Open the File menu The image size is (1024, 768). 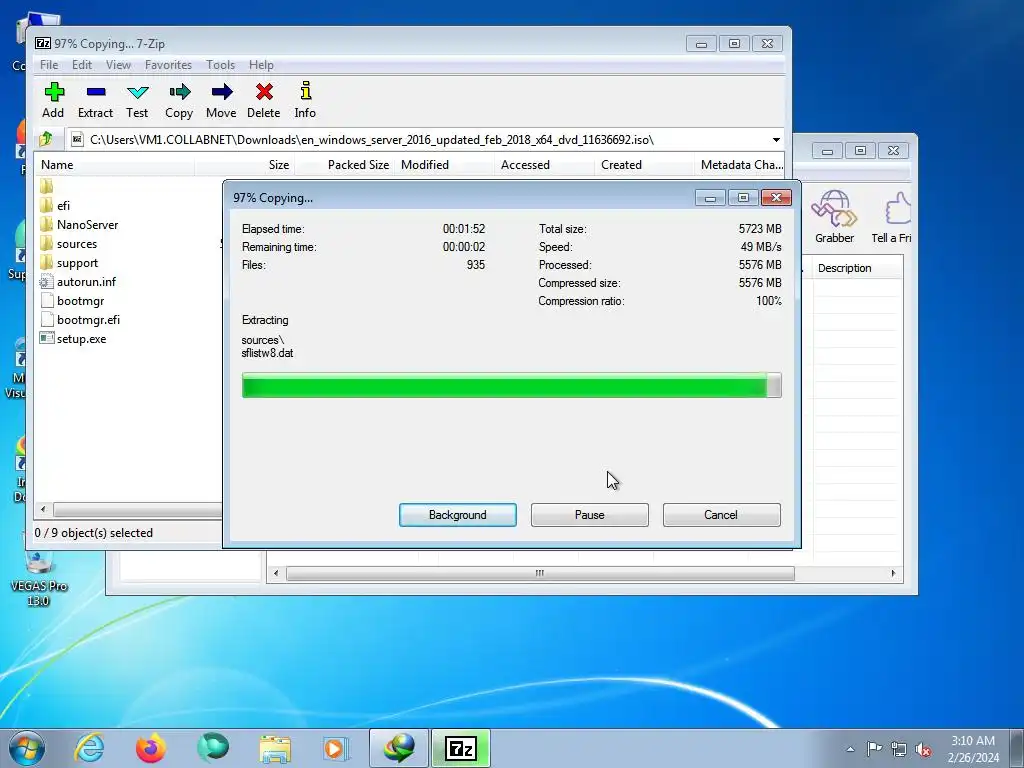point(49,65)
